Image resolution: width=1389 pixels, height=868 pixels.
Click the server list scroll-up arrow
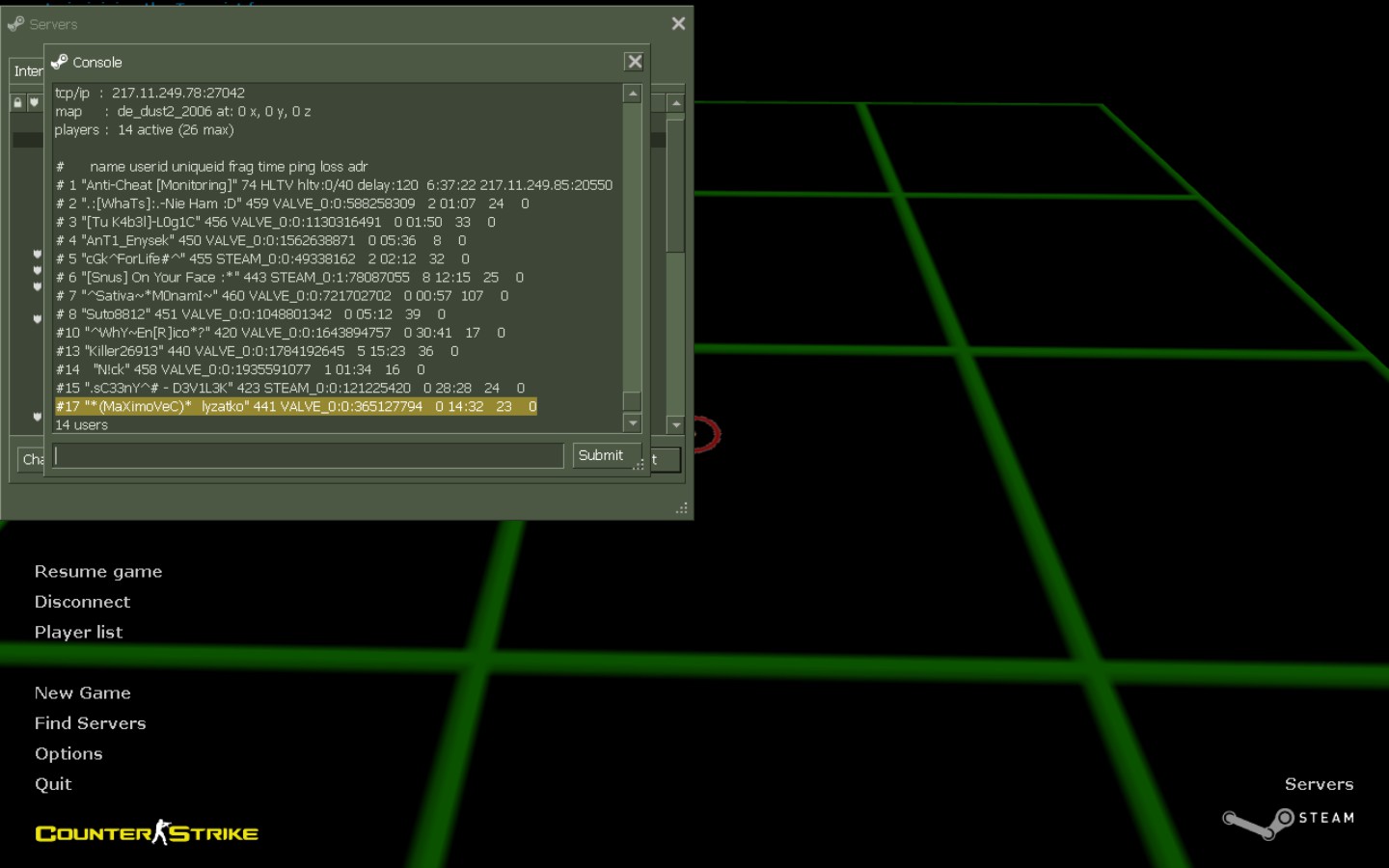[676, 103]
